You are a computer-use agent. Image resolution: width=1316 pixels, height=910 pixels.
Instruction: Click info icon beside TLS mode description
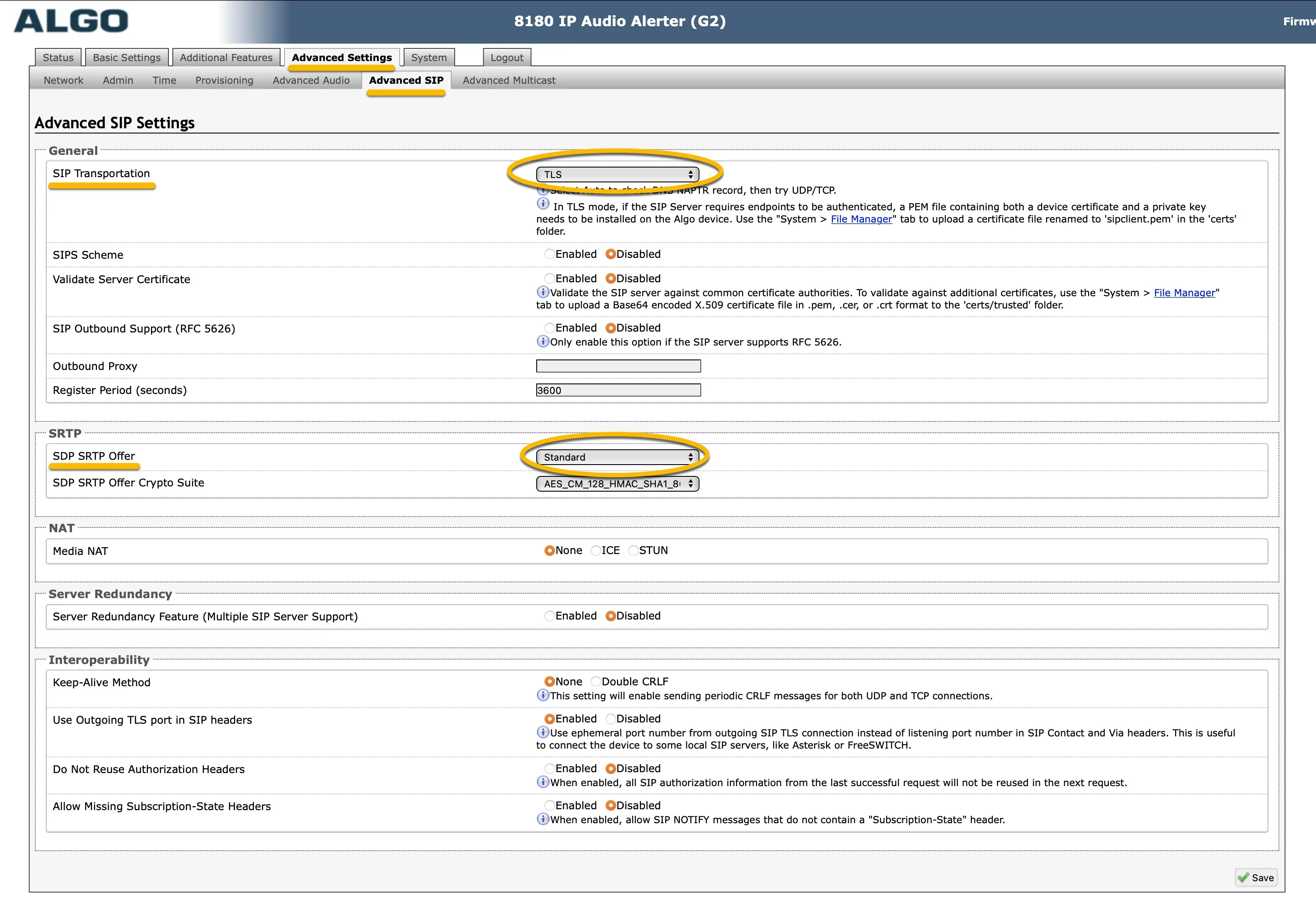click(543, 204)
